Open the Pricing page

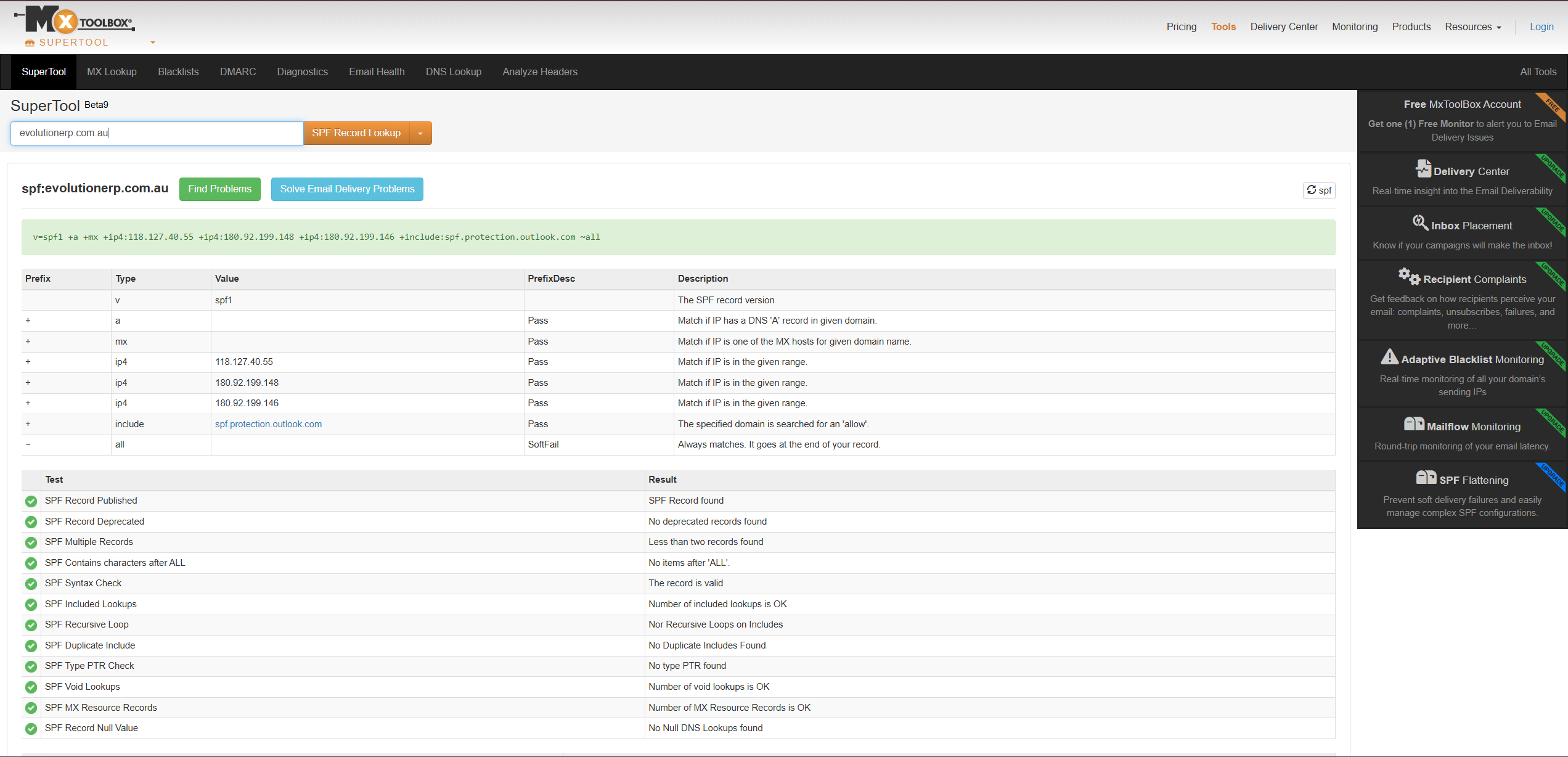[1181, 27]
